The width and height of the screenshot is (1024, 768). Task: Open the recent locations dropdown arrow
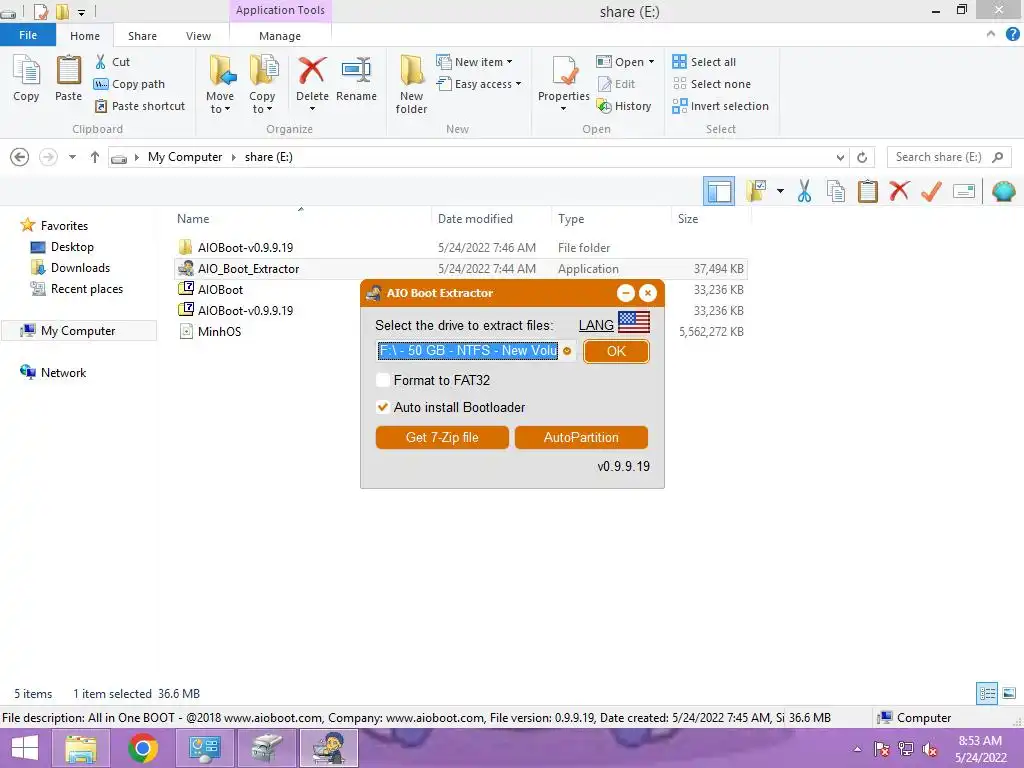click(72, 157)
